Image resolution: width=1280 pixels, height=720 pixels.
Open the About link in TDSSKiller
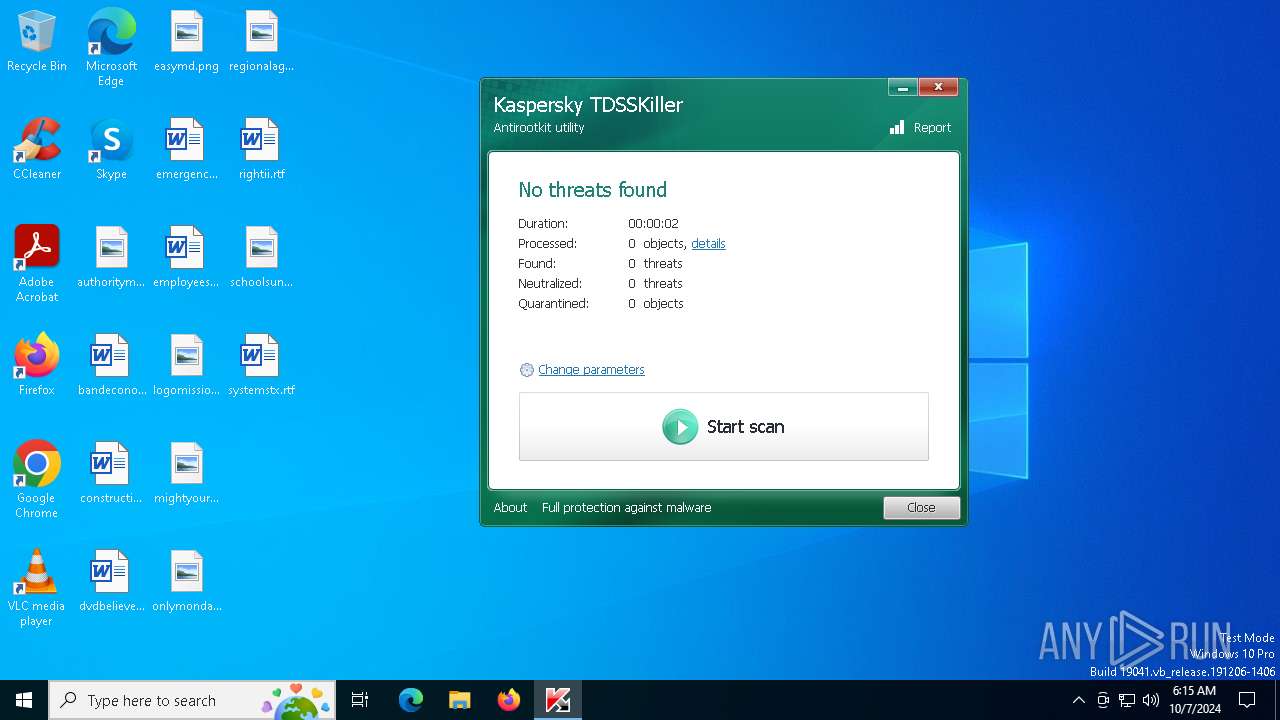(x=510, y=508)
